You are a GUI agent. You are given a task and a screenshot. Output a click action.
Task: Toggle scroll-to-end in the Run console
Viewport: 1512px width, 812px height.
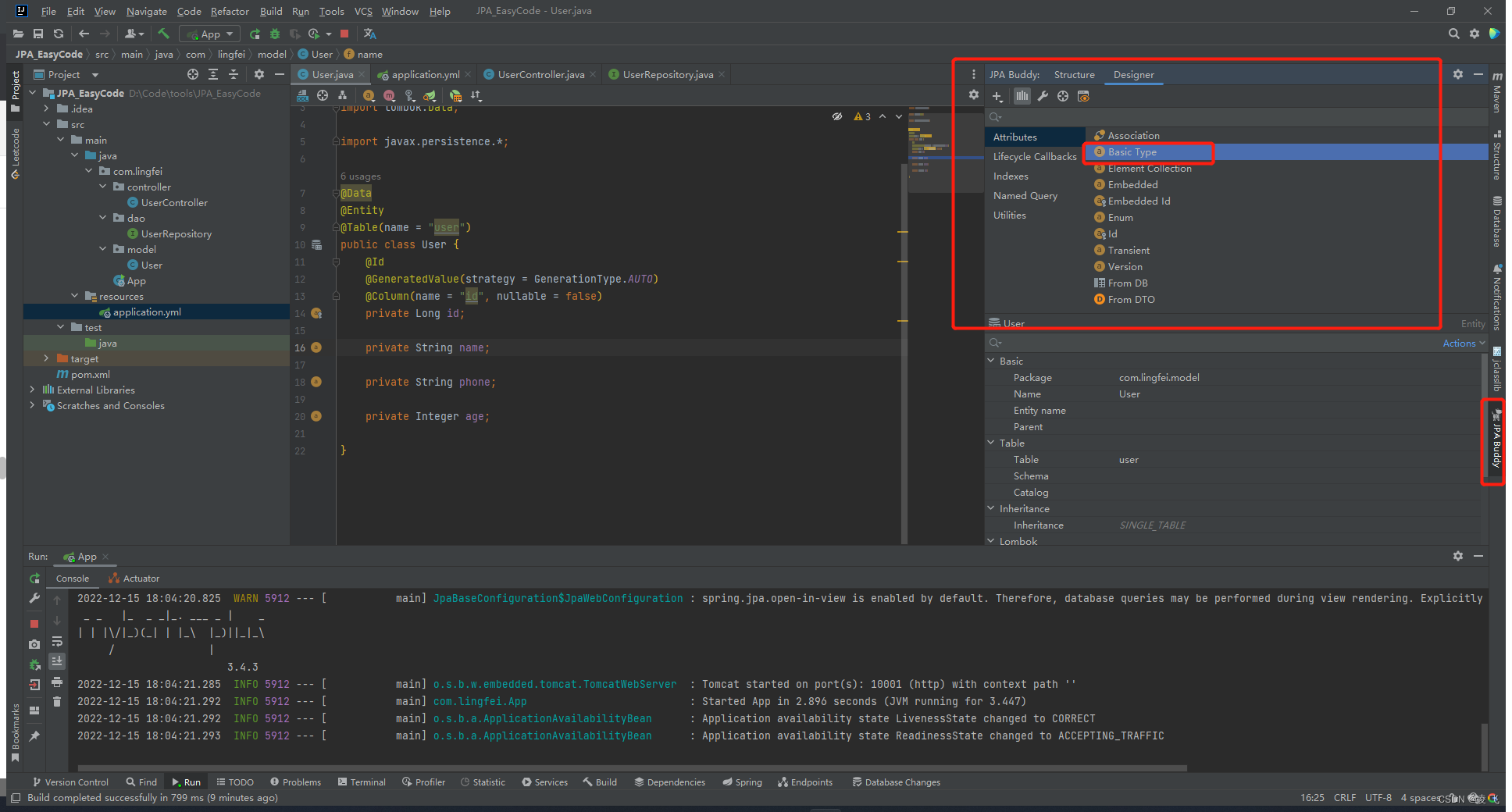pos(57,661)
